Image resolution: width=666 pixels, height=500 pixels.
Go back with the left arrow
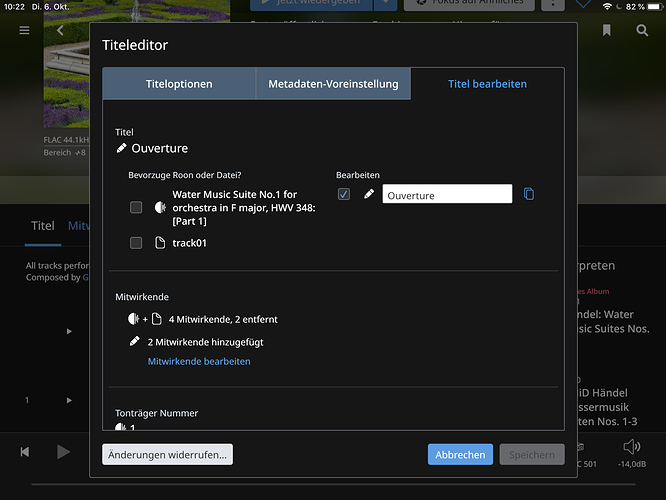[x=60, y=30]
